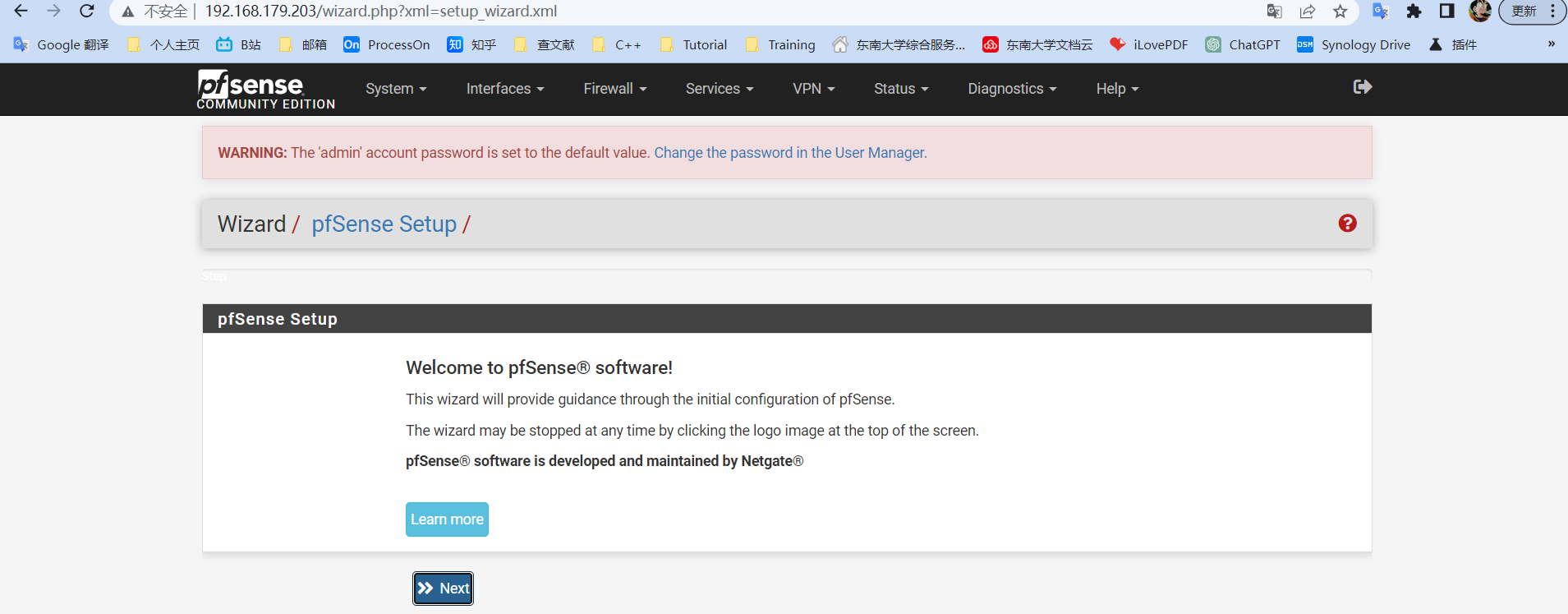Click the Welcome to pfSense software heading
1568x614 pixels.
pos(539,367)
